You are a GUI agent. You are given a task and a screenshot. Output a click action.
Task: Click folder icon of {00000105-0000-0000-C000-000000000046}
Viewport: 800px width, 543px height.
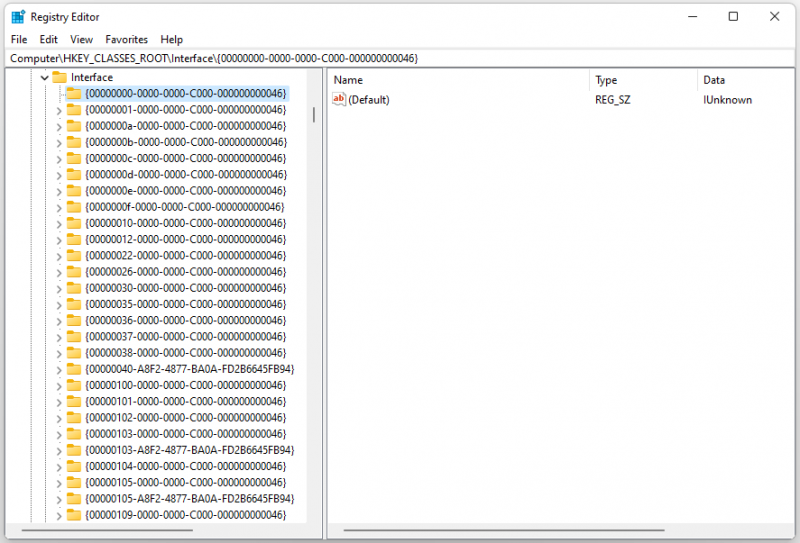(x=74, y=482)
